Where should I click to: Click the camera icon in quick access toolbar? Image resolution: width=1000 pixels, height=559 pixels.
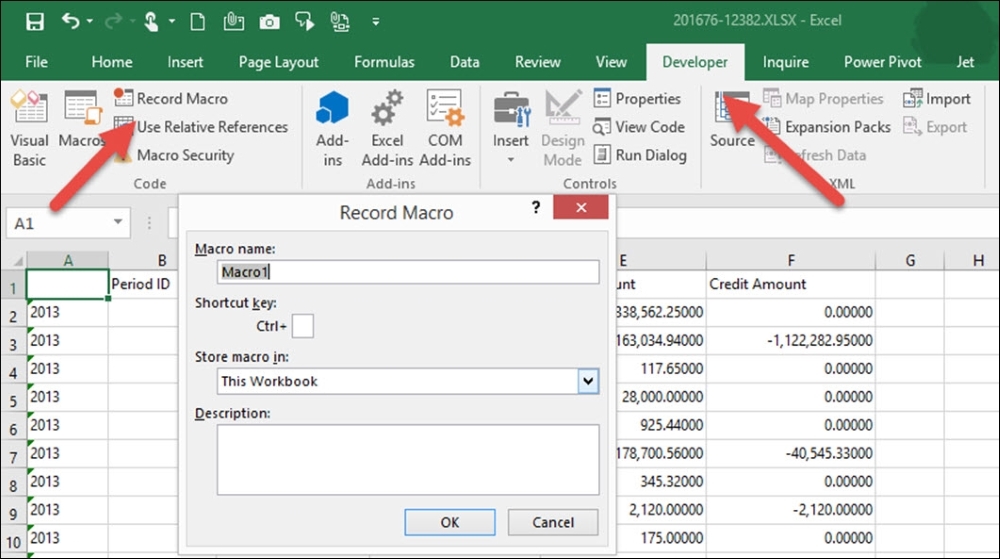269,21
